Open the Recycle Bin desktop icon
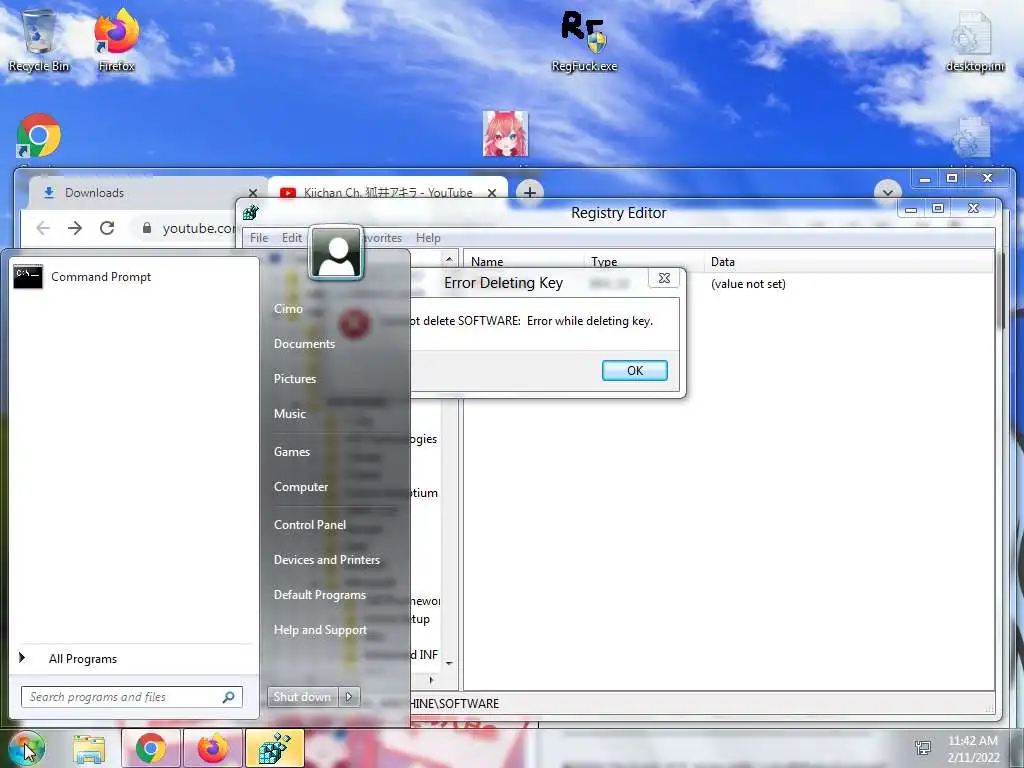The image size is (1024, 768). coord(39,39)
